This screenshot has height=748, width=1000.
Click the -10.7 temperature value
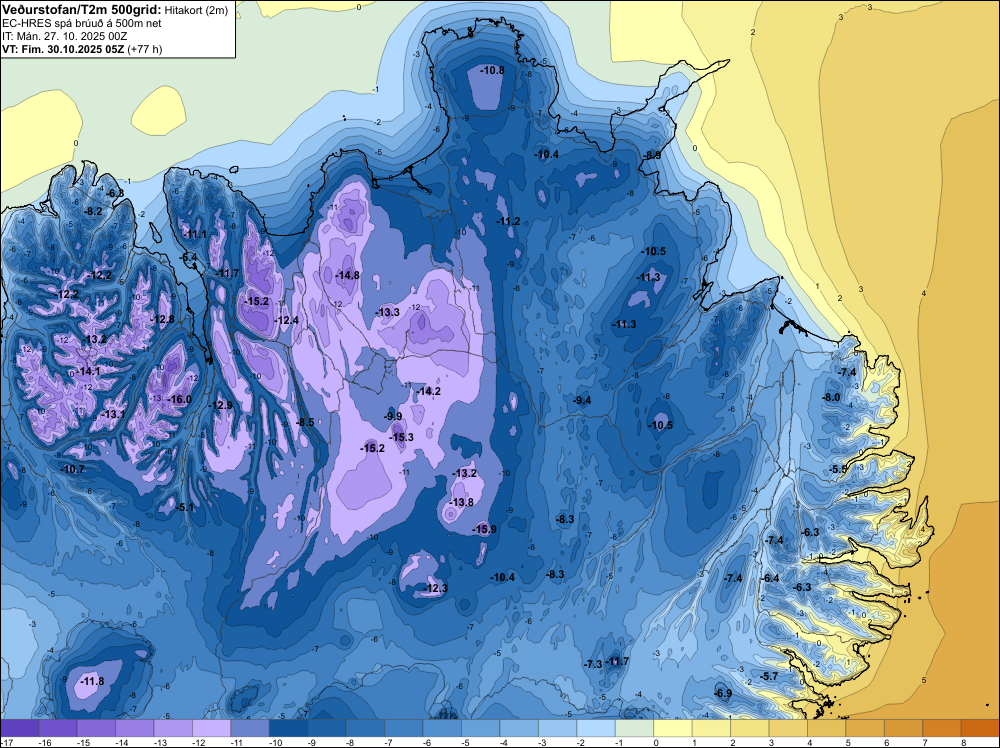pyautogui.click(x=73, y=469)
